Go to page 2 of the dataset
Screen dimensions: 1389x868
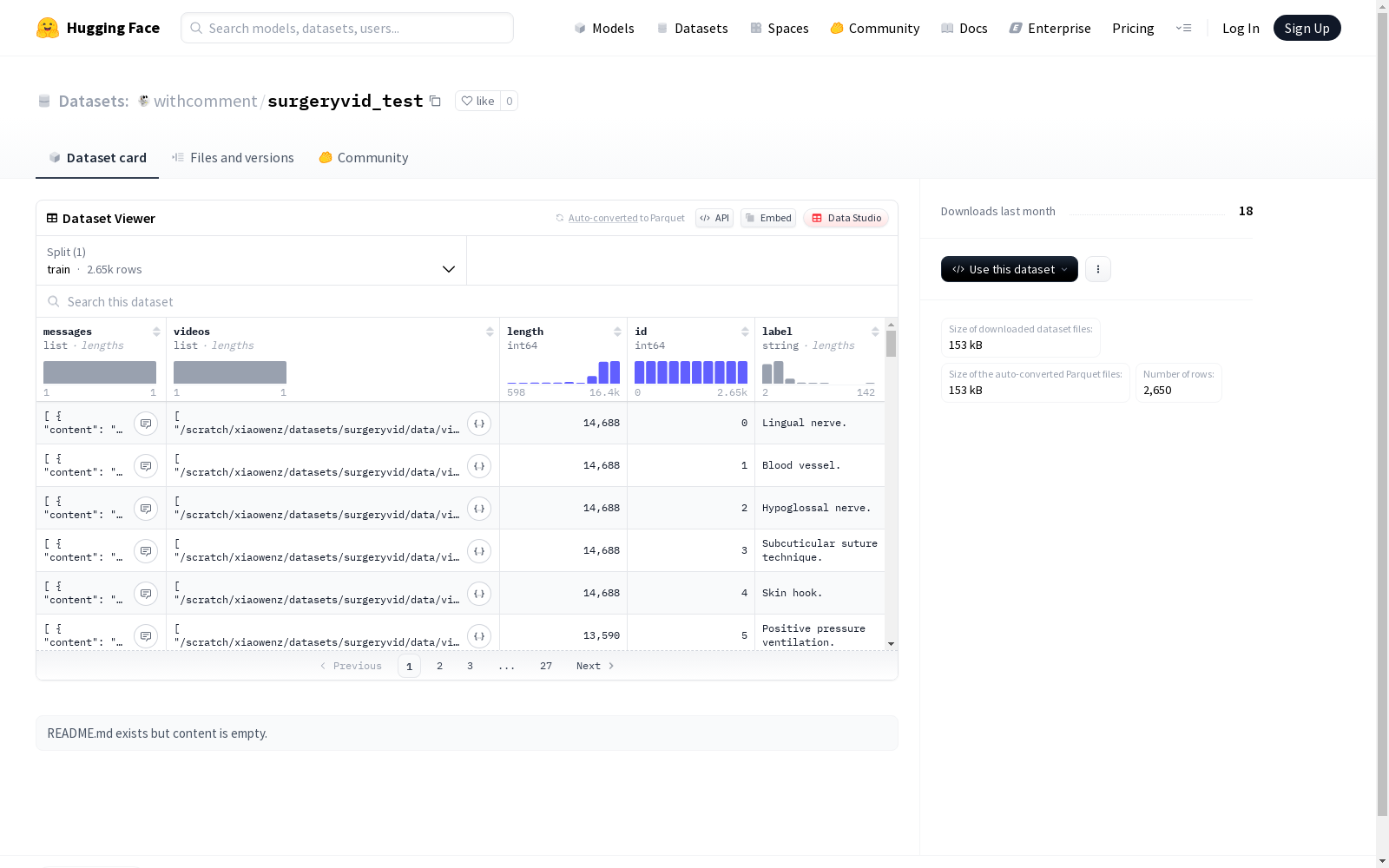tap(440, 666)
